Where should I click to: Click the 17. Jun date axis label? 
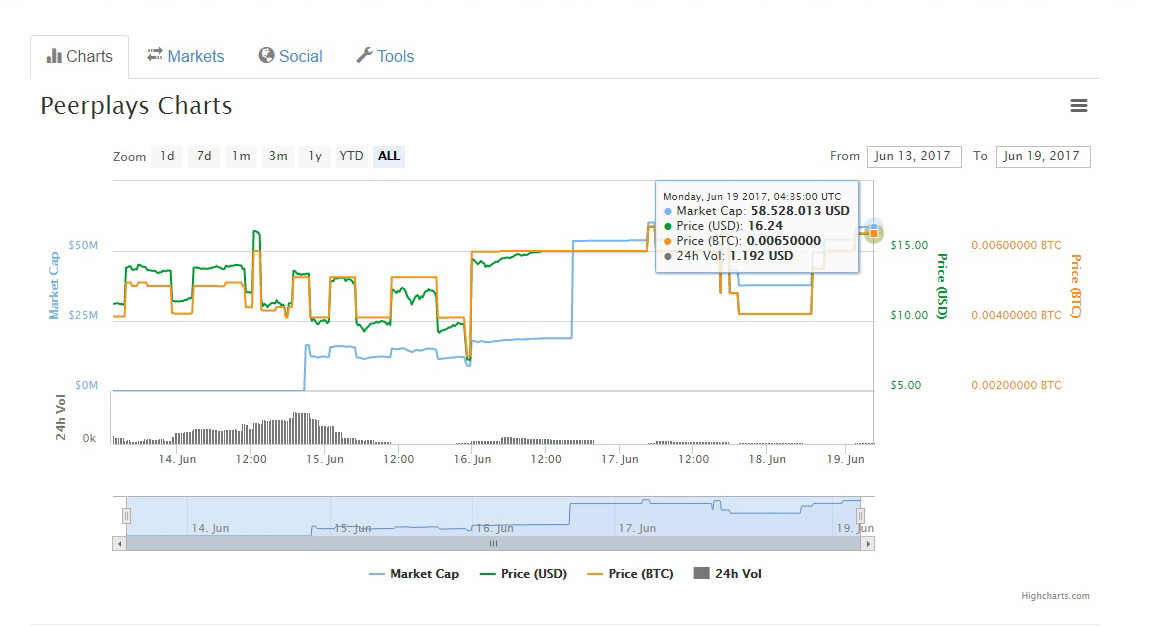[x=619, y=459]
